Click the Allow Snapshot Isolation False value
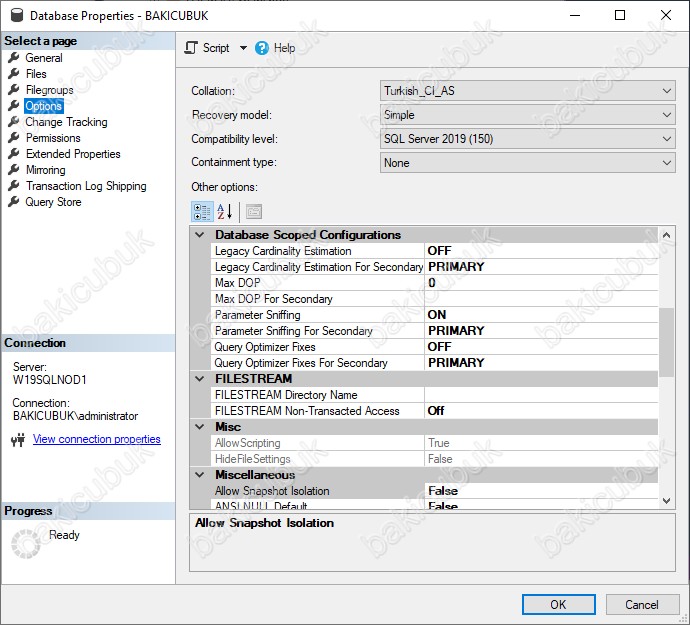 coord(541,491)
